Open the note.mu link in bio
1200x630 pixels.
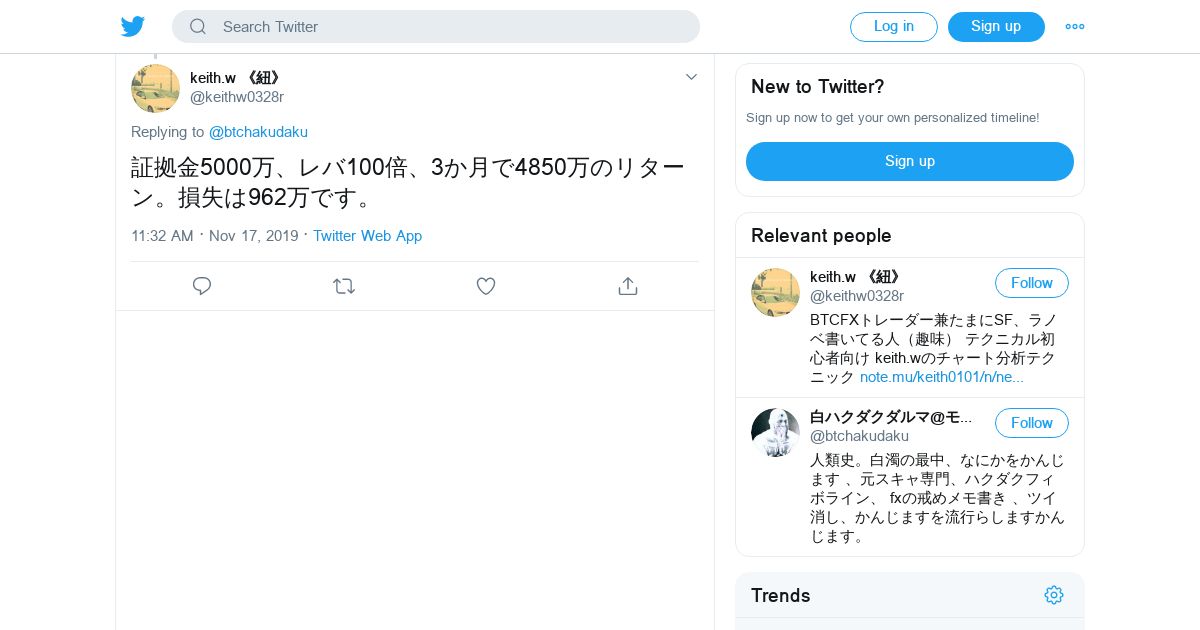pyautogui.click(x=942, y=377)
